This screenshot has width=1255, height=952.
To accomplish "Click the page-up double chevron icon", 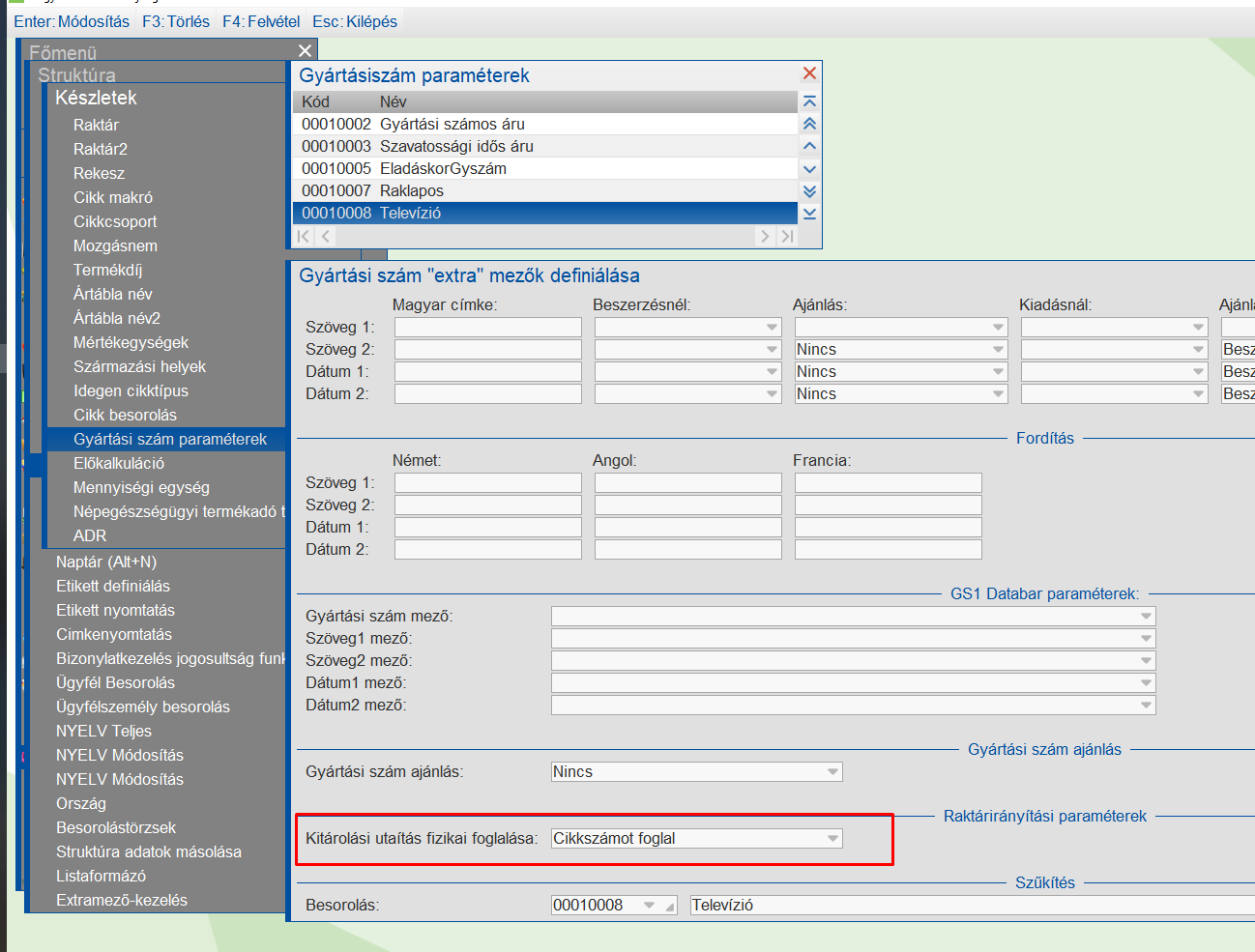I will tap(809, 124).
